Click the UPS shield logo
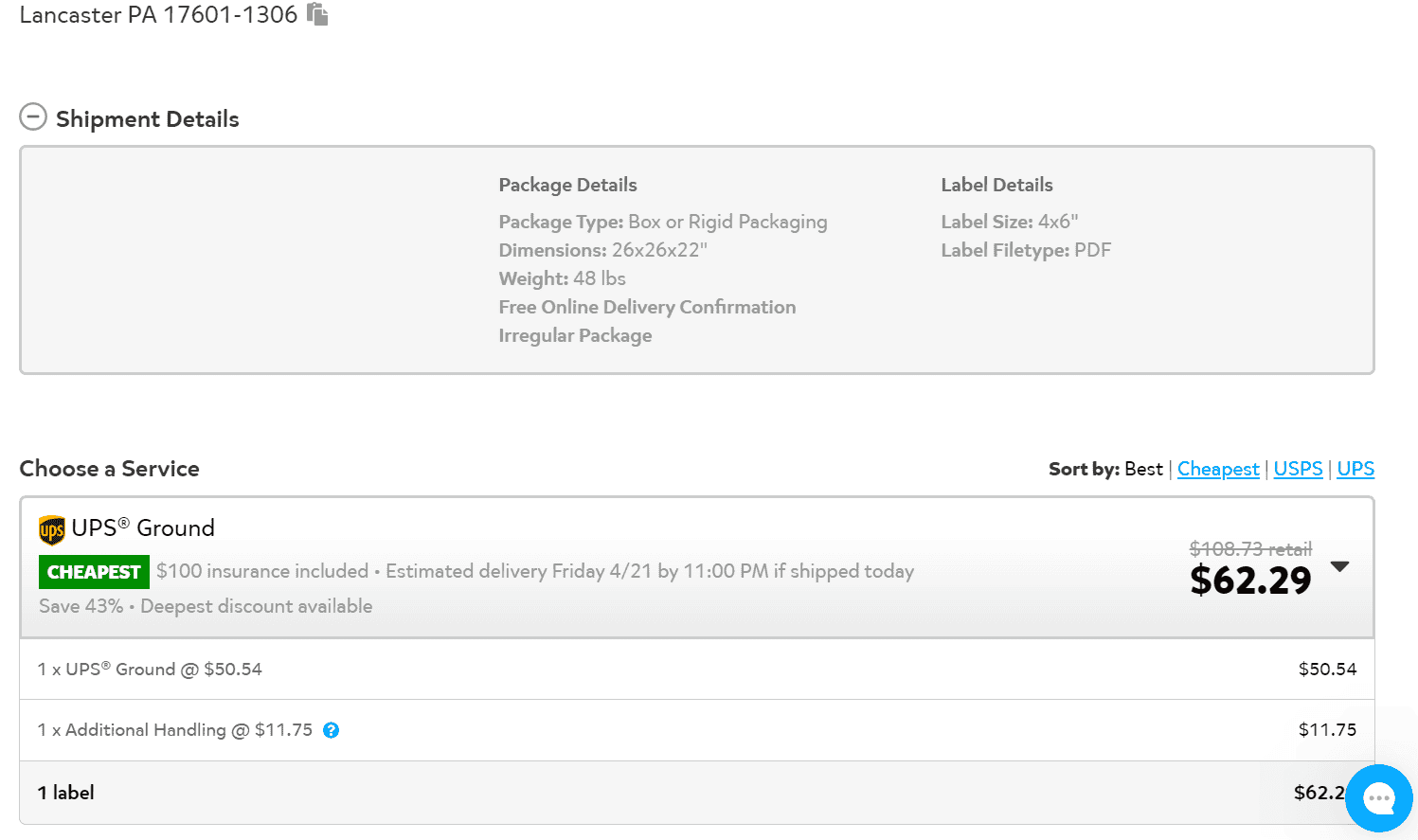Screen dimensions: 1418x840 pos(52,529)
